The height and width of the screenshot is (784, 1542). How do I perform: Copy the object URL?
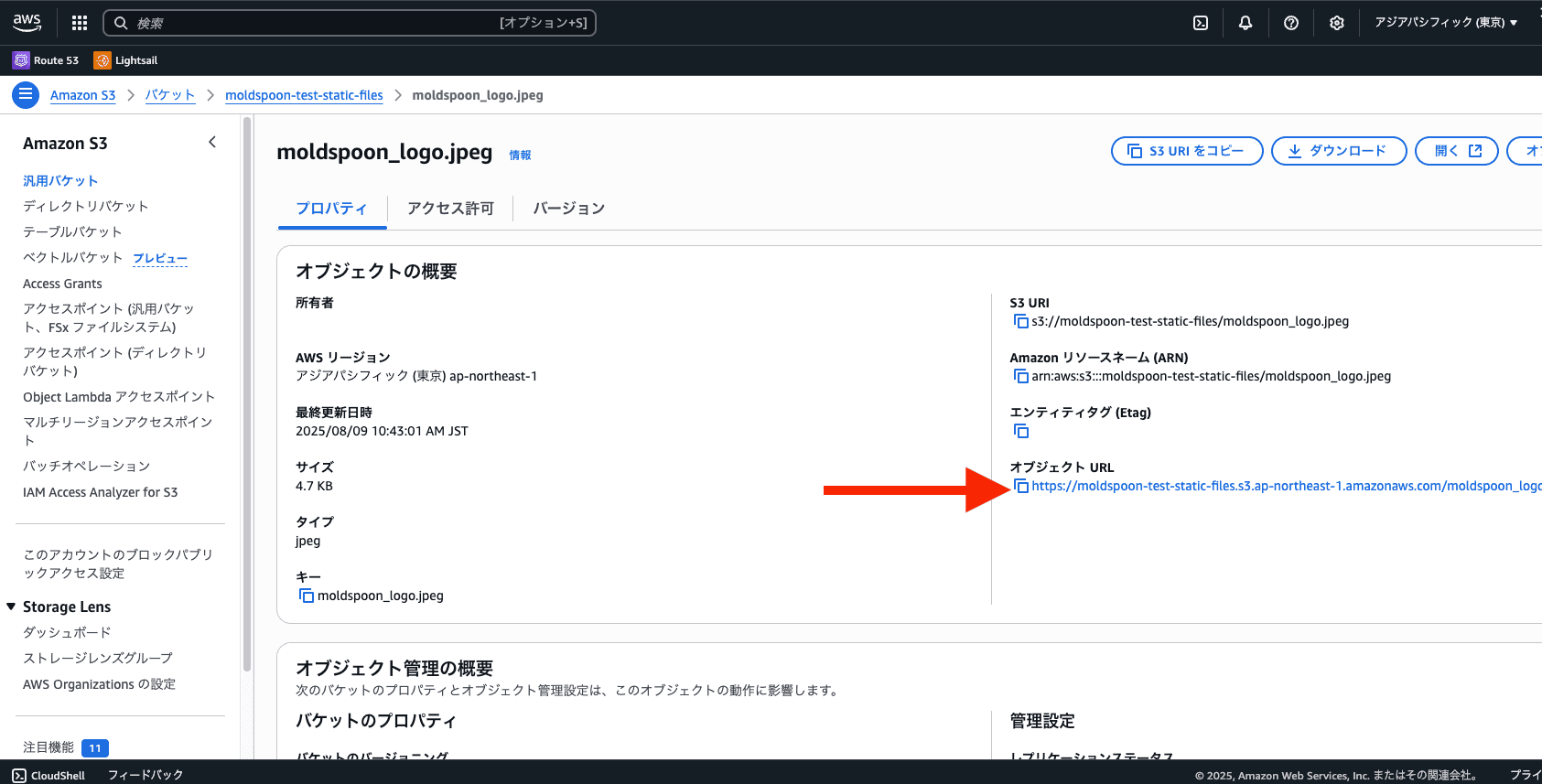point(1020,486)
